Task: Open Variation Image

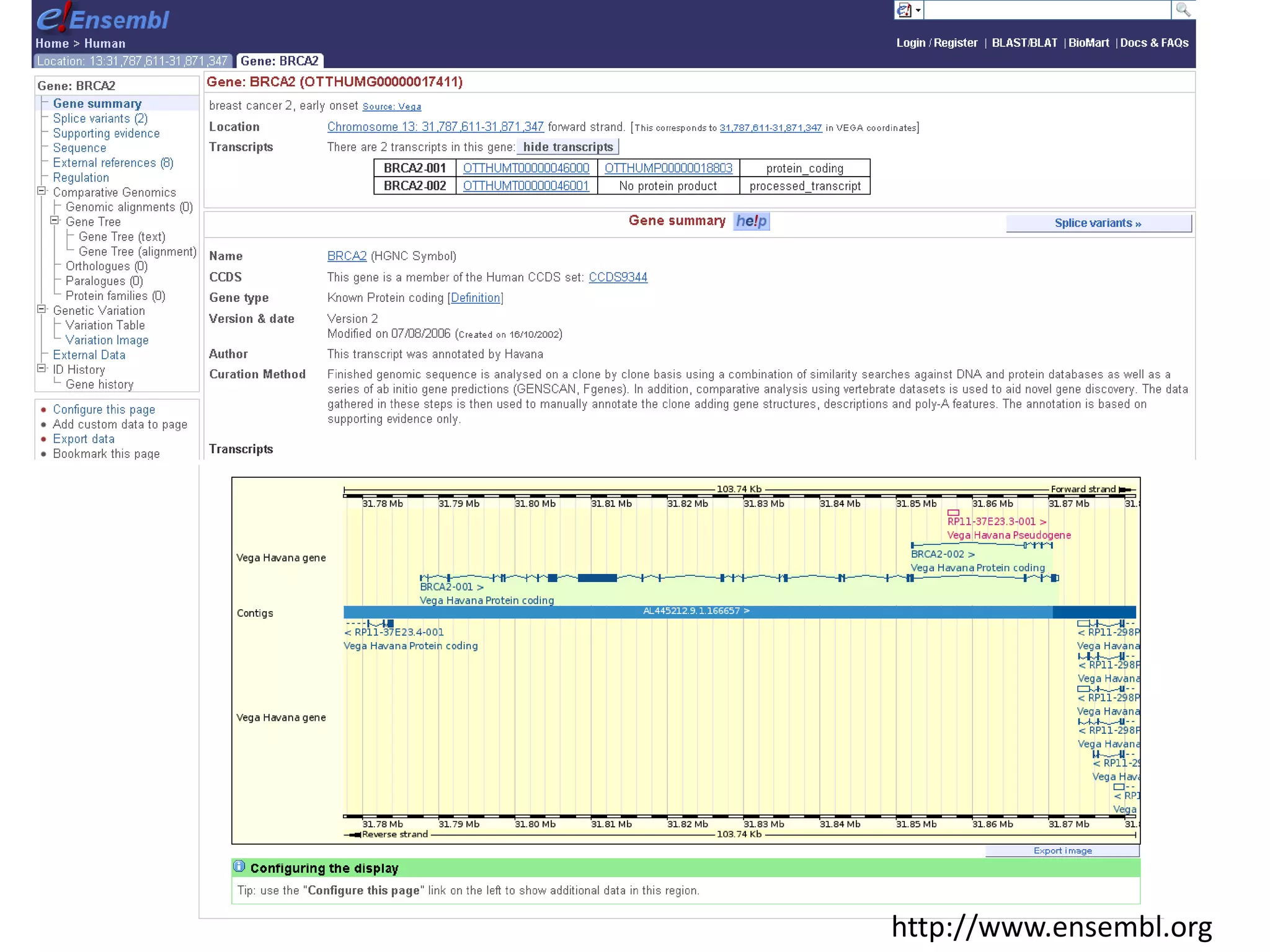Action: [x=107, y=340]
